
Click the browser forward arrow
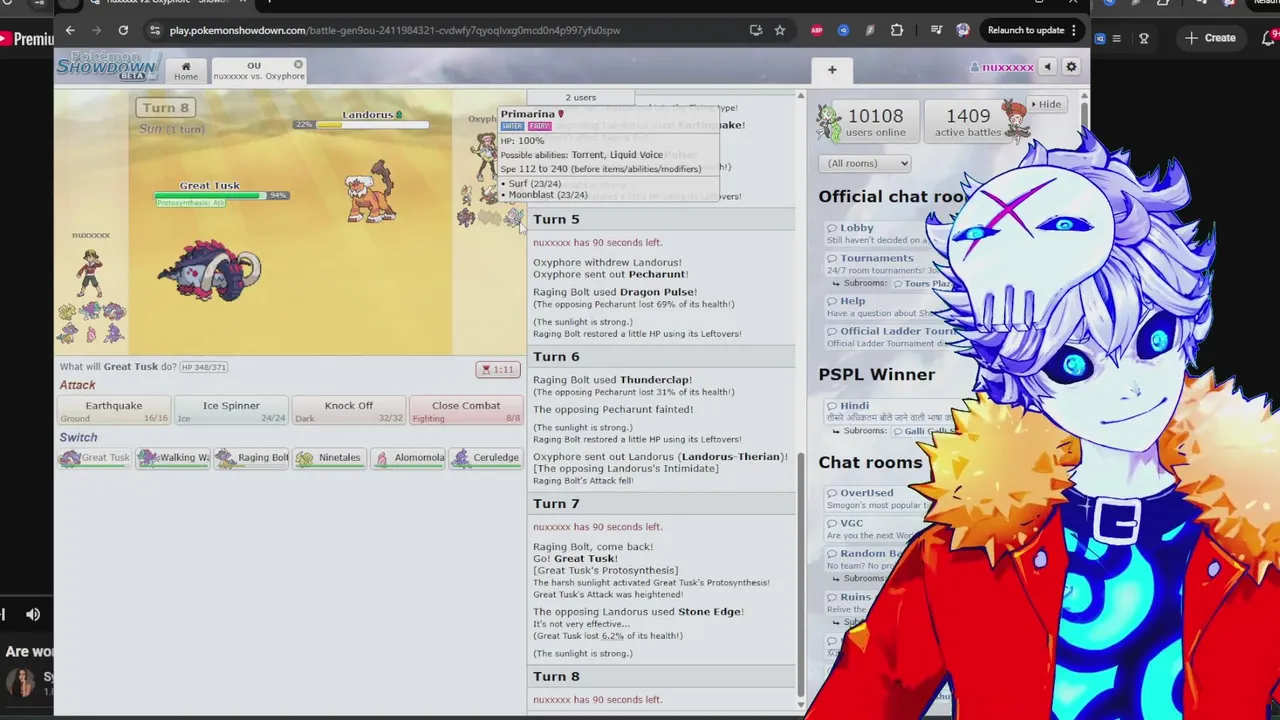[96, 30]
